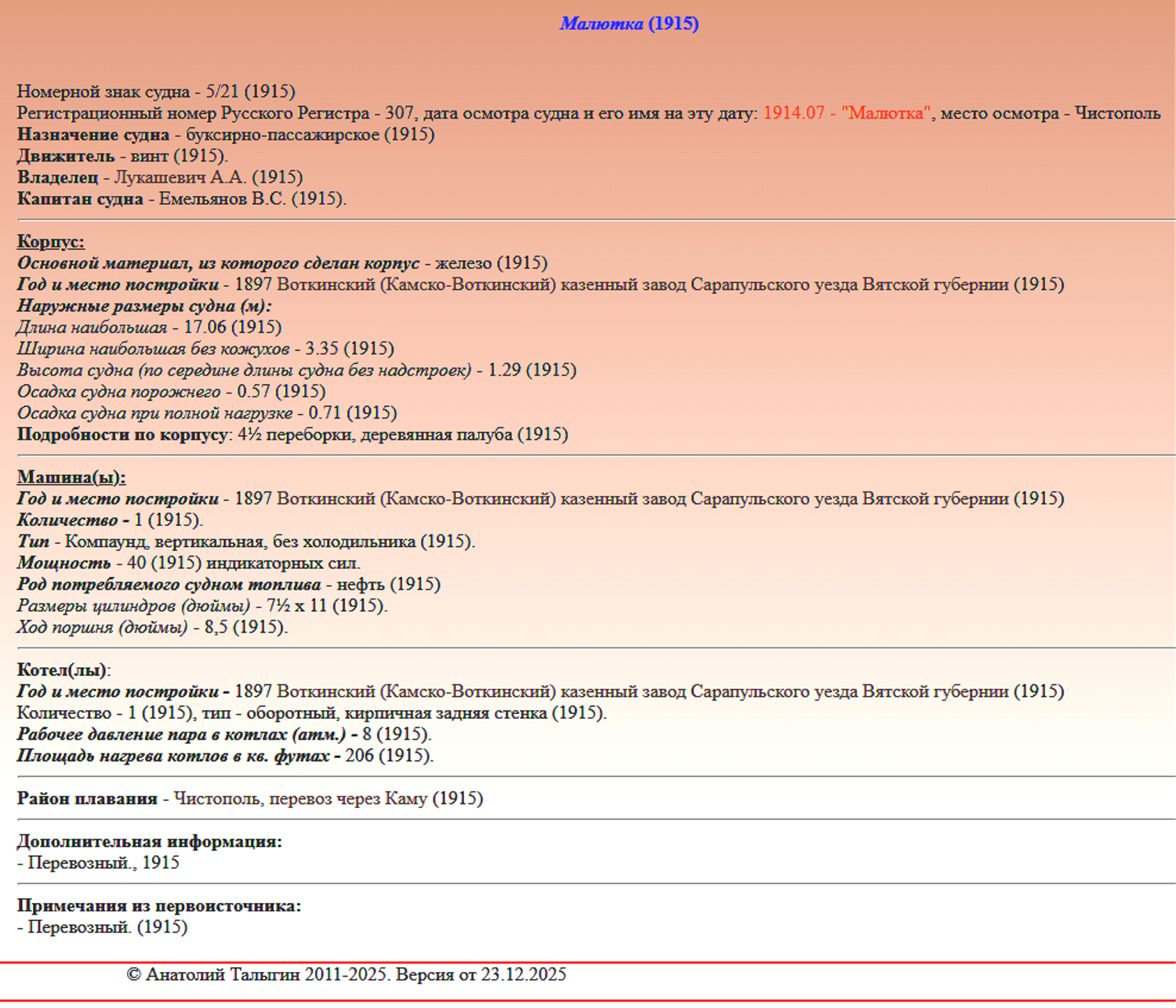Click the "Примечания из первоисточника:" heading
1176x1008 pixels.
[159, 905]
